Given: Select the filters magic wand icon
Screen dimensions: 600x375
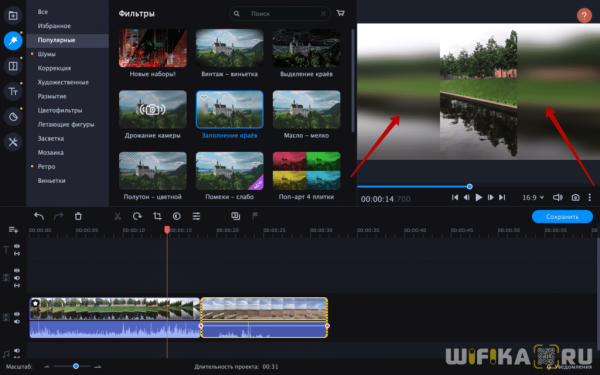Looking at the screenshot, I should [x=13, y=41].
